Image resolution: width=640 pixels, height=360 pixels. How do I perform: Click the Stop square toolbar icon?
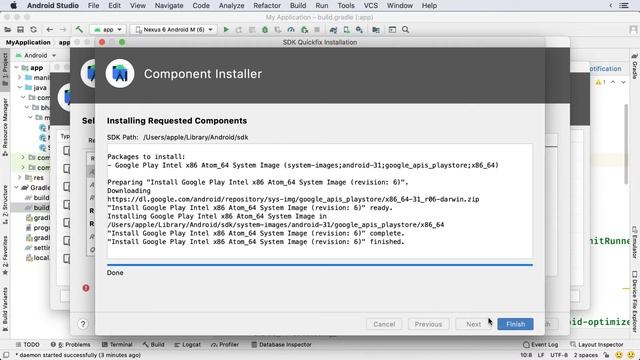coord(317,29)
